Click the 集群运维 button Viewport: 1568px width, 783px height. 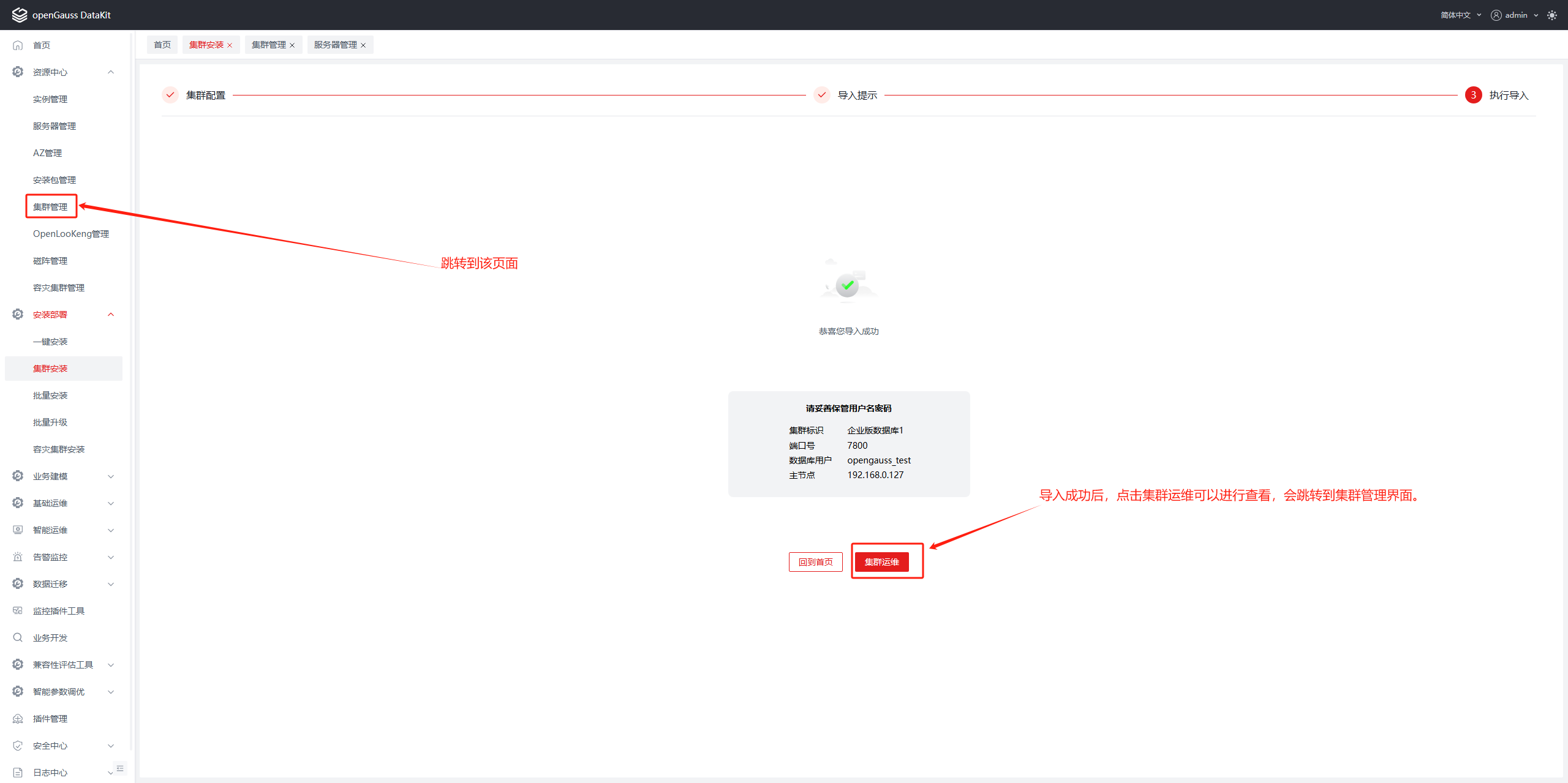[881, 562]
